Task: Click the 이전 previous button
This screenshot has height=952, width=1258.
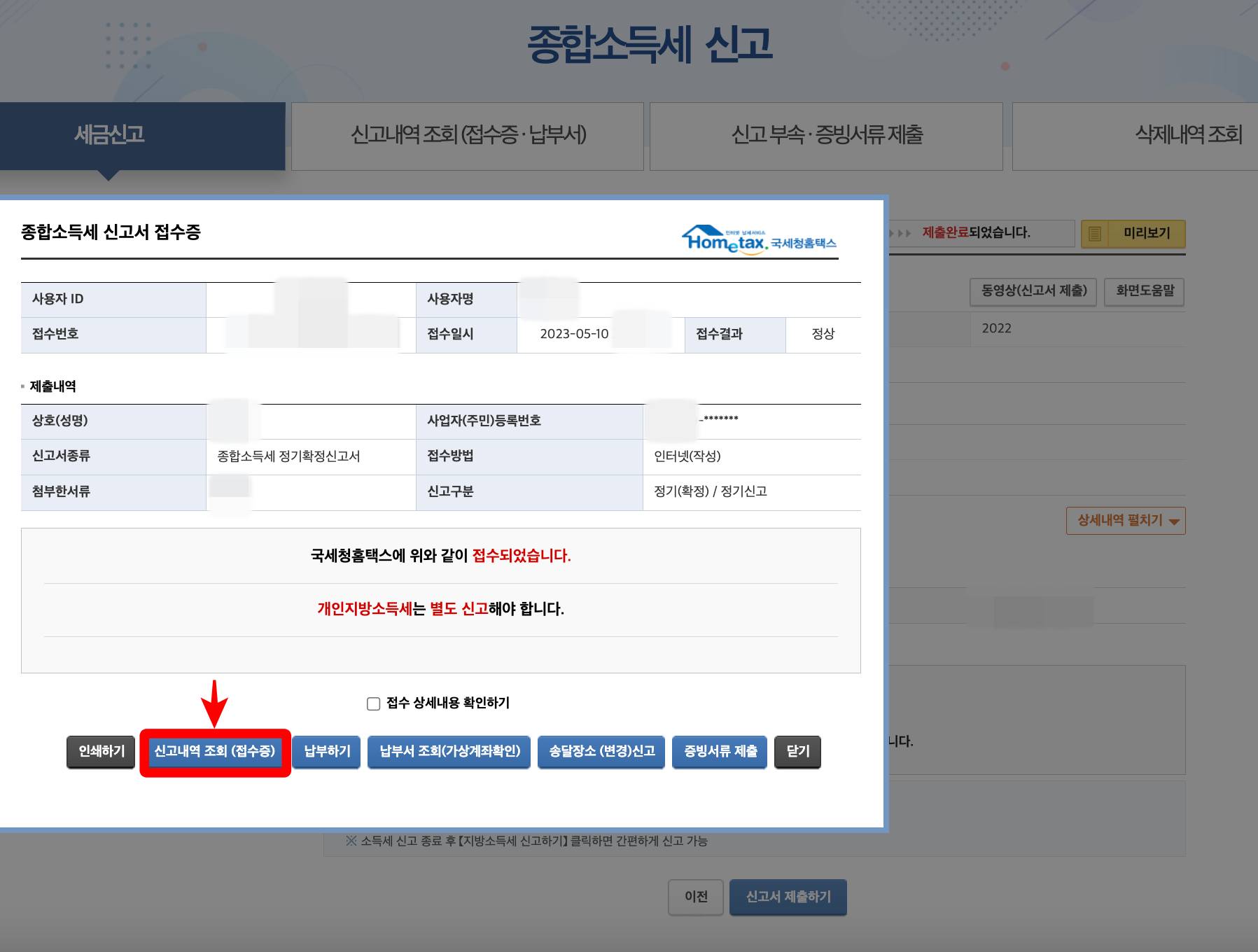Action: pos(695,896)
